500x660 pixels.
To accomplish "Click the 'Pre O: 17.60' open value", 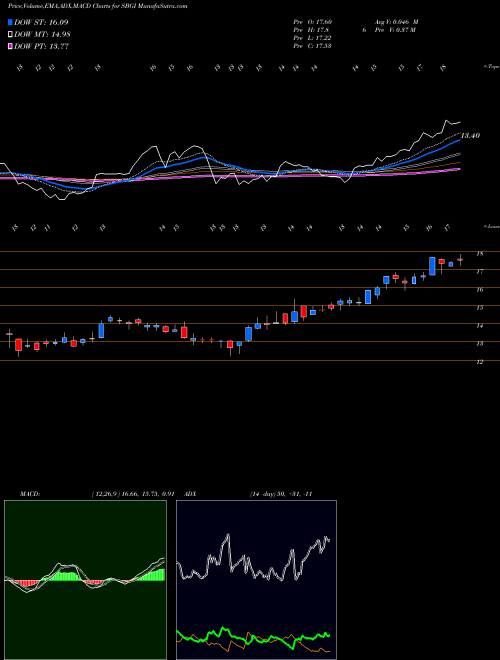I will click(313, 22).
